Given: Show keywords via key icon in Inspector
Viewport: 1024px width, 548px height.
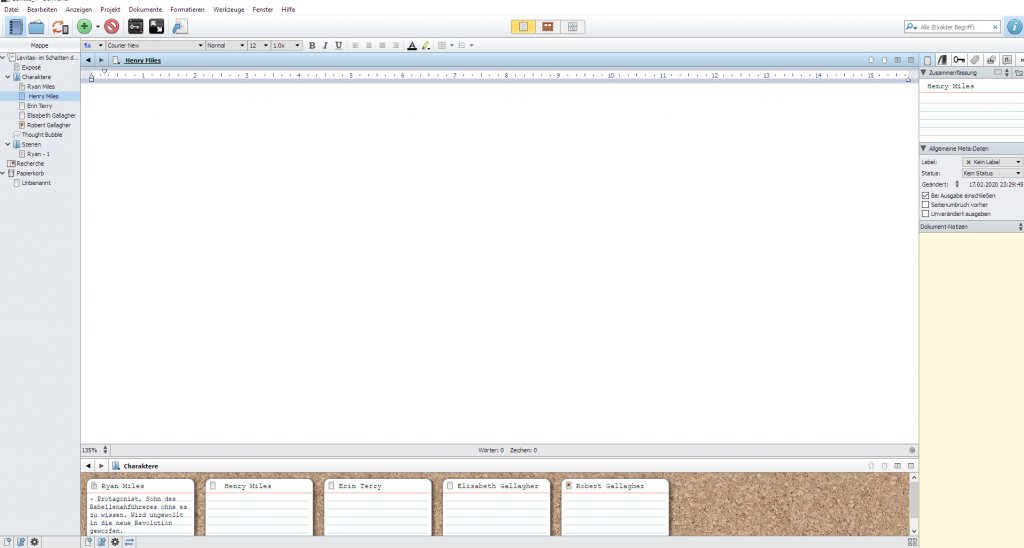Looking at the screenshot, I should point(959,60).
